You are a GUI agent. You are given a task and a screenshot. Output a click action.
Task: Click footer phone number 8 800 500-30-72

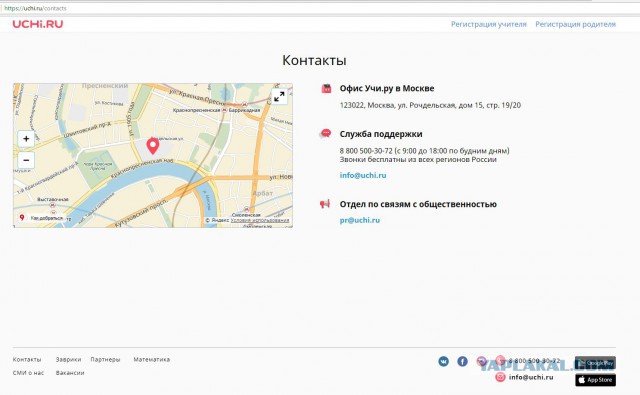coord(534,361)
